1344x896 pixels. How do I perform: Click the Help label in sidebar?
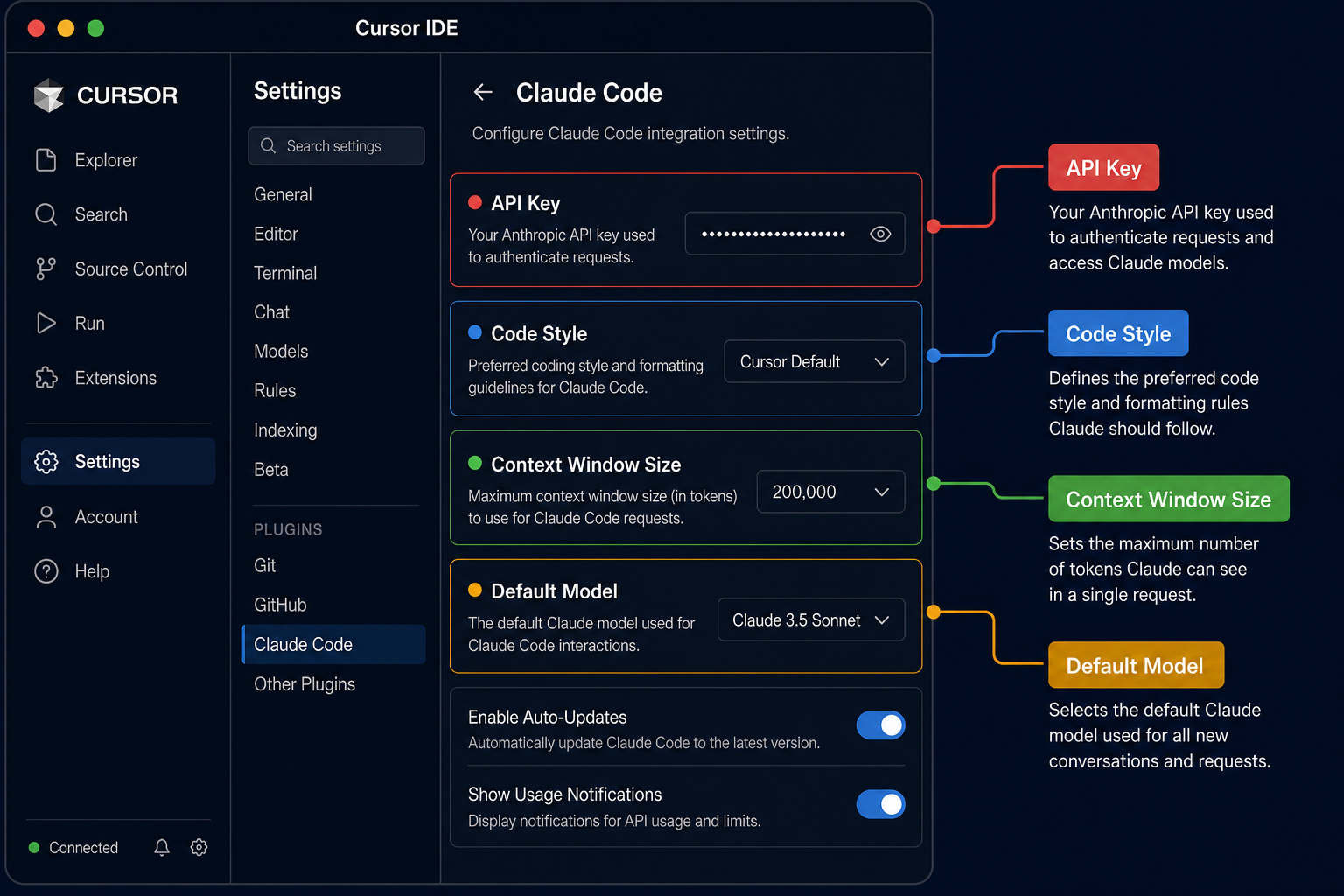[92, 571]
